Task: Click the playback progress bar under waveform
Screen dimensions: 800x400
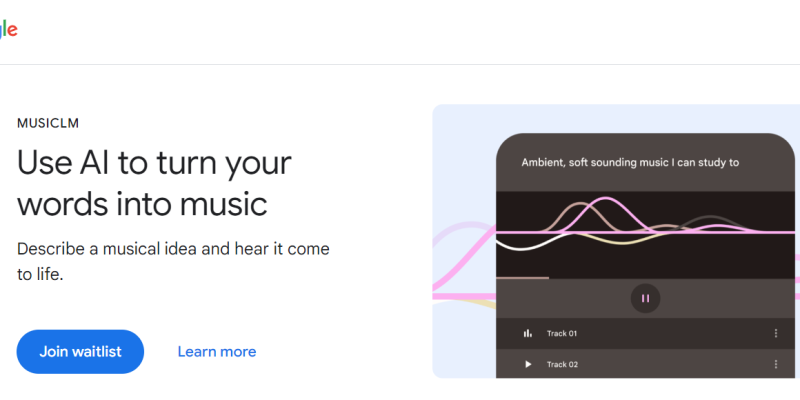Action: [523, 278]
